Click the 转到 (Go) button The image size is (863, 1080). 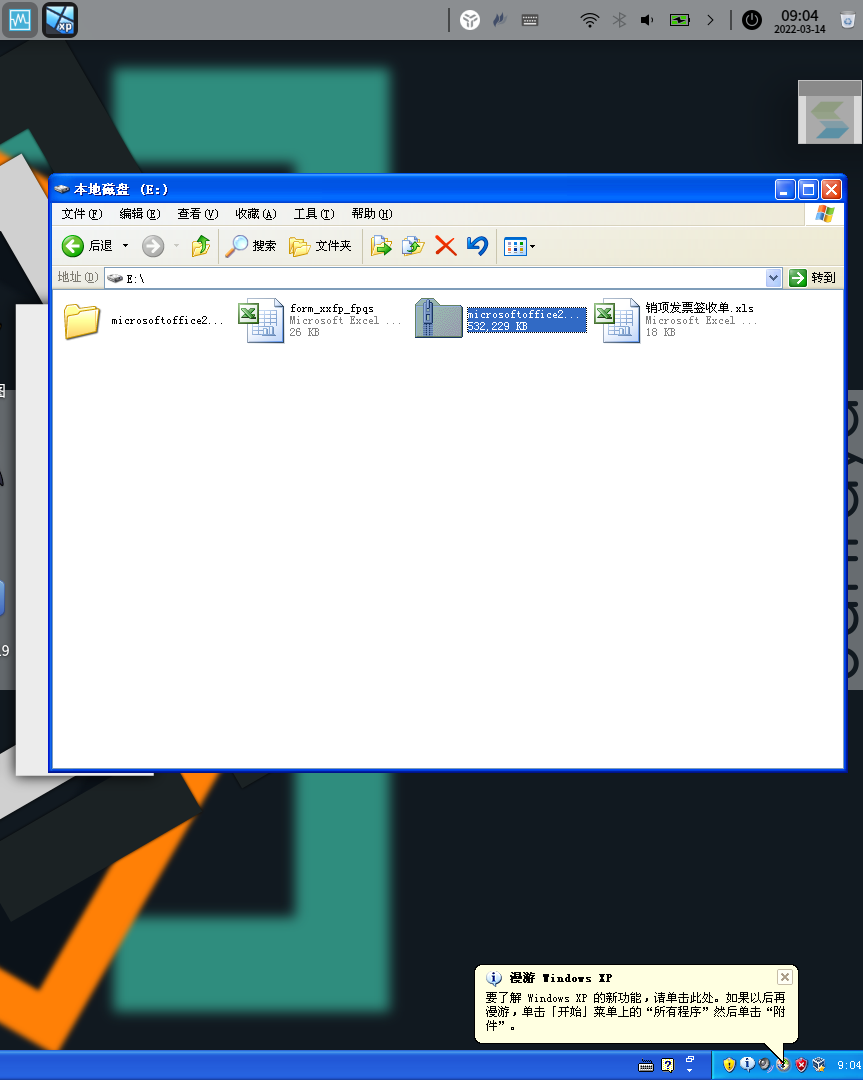pos(814,278)
